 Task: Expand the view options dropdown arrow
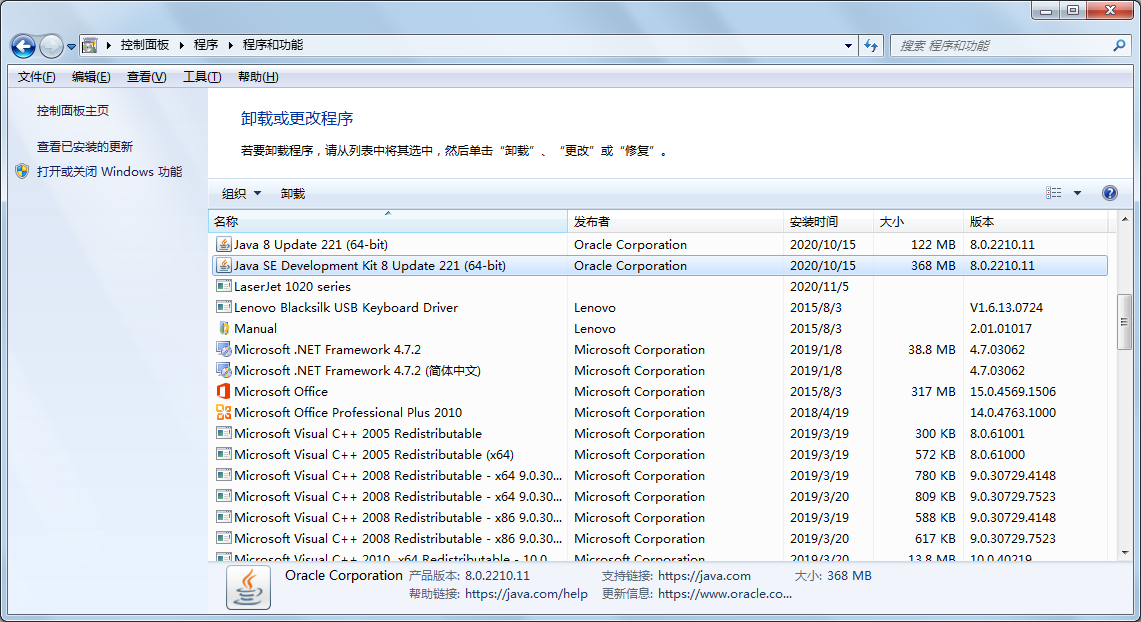tap(1078, 193)
